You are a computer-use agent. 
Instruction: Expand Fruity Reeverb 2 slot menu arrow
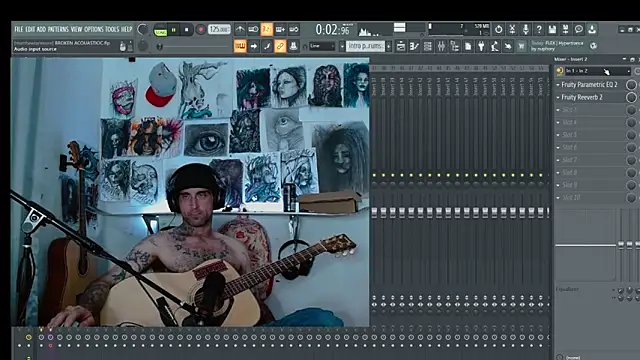click(x=558, y=98)
